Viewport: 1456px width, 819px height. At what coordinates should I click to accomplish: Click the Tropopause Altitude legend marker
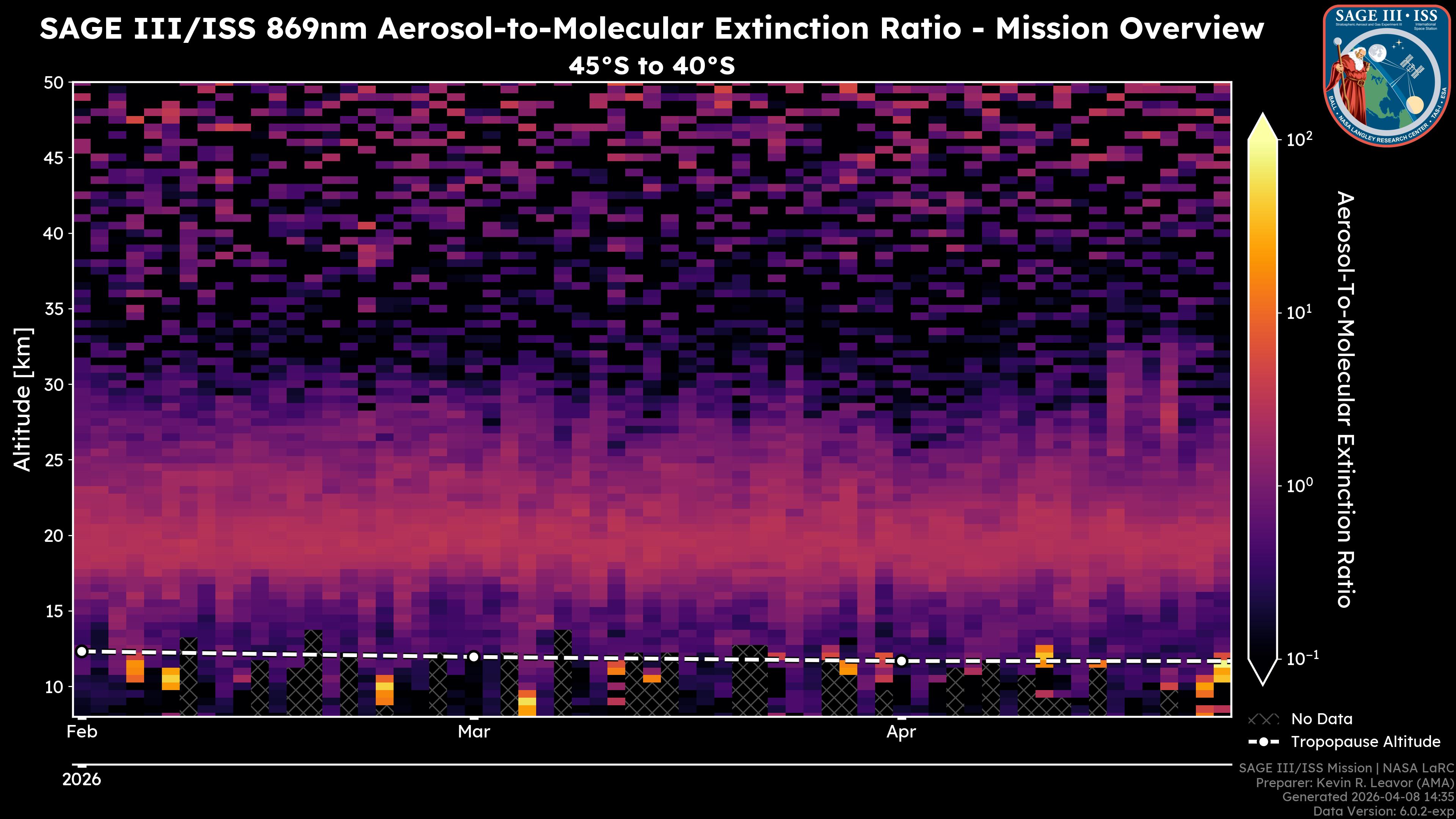click(x=1263, y=742)
